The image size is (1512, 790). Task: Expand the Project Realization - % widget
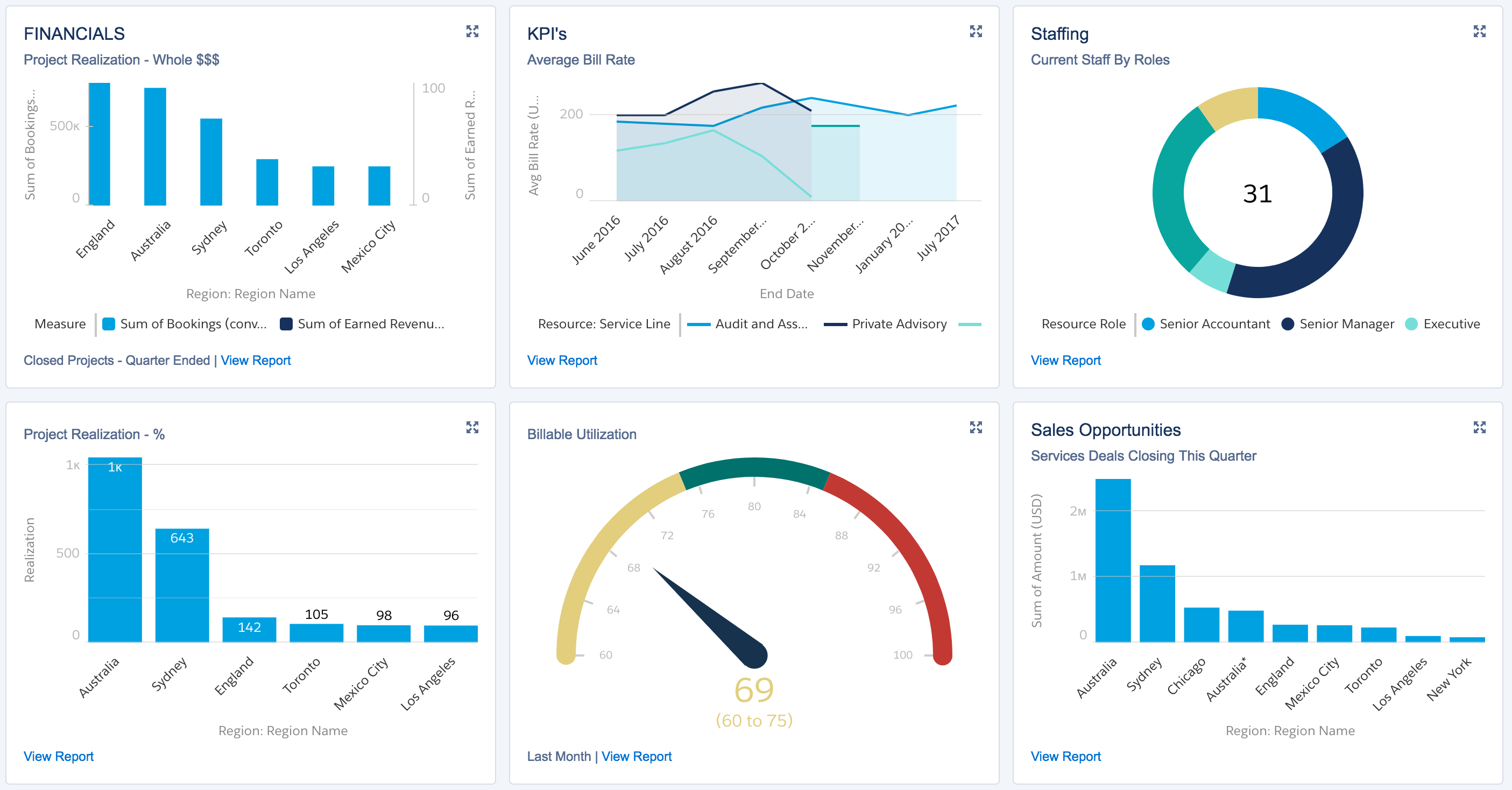[x=472, y=427]
